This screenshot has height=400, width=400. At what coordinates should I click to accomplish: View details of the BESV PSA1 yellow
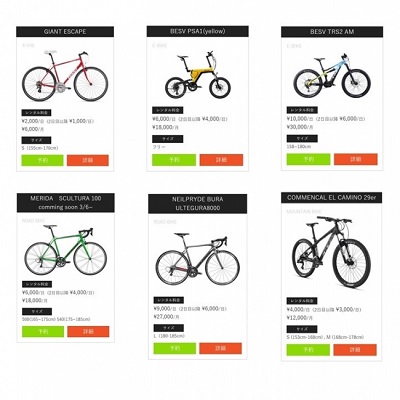pyautogui.click(x=221, y=160)
